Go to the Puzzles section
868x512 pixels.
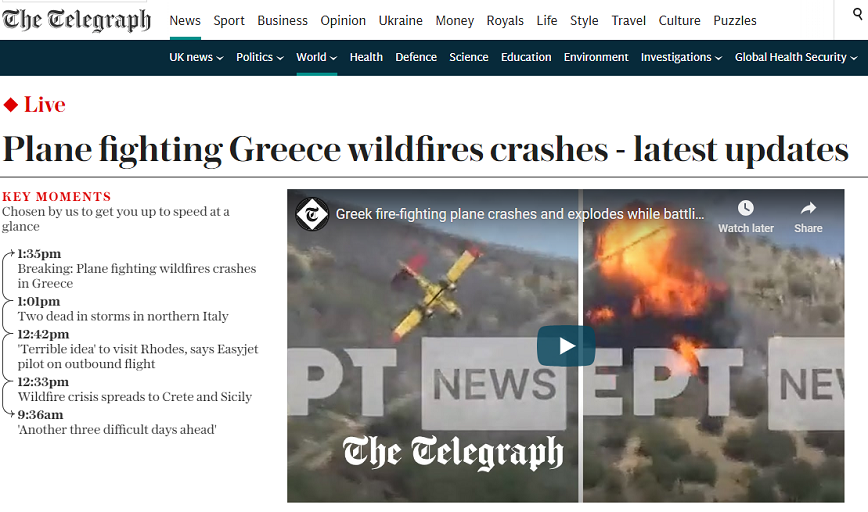[735, 20]
